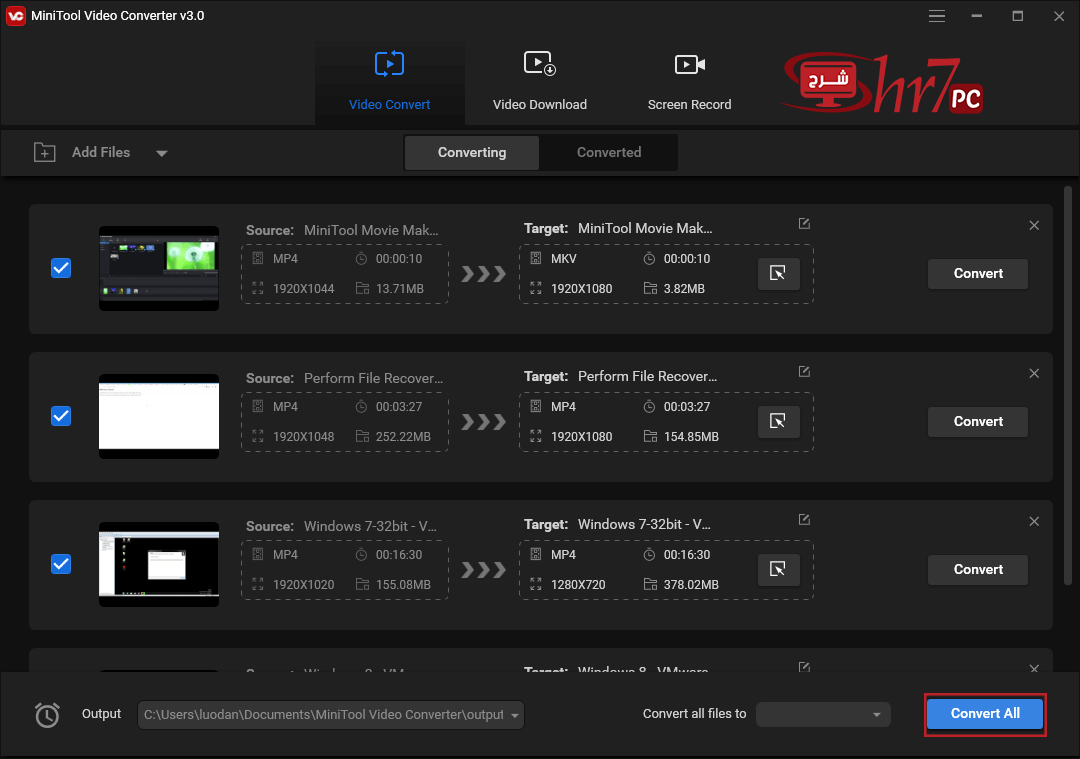
Task: Click the 3.82MB target size
Action: [684, 289]
